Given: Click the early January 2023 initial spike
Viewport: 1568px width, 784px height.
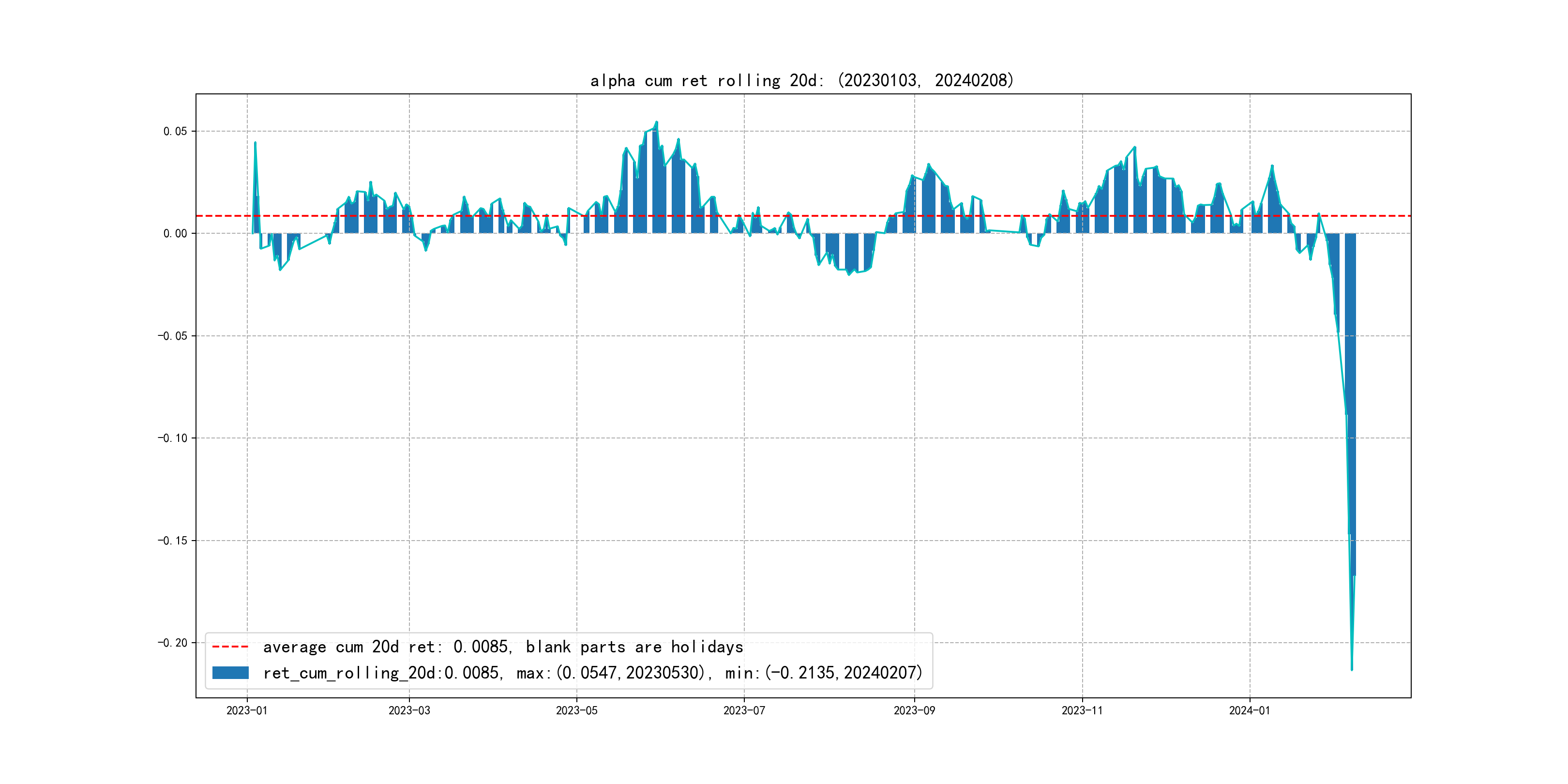Looking at the screenshot, I should tap(255, 143).
